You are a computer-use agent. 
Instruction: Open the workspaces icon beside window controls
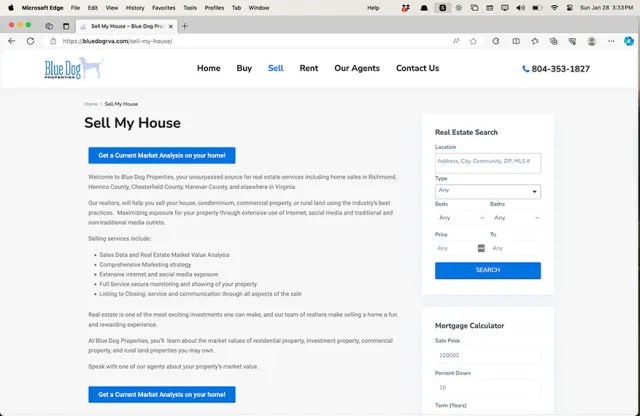tap(49, 26)
